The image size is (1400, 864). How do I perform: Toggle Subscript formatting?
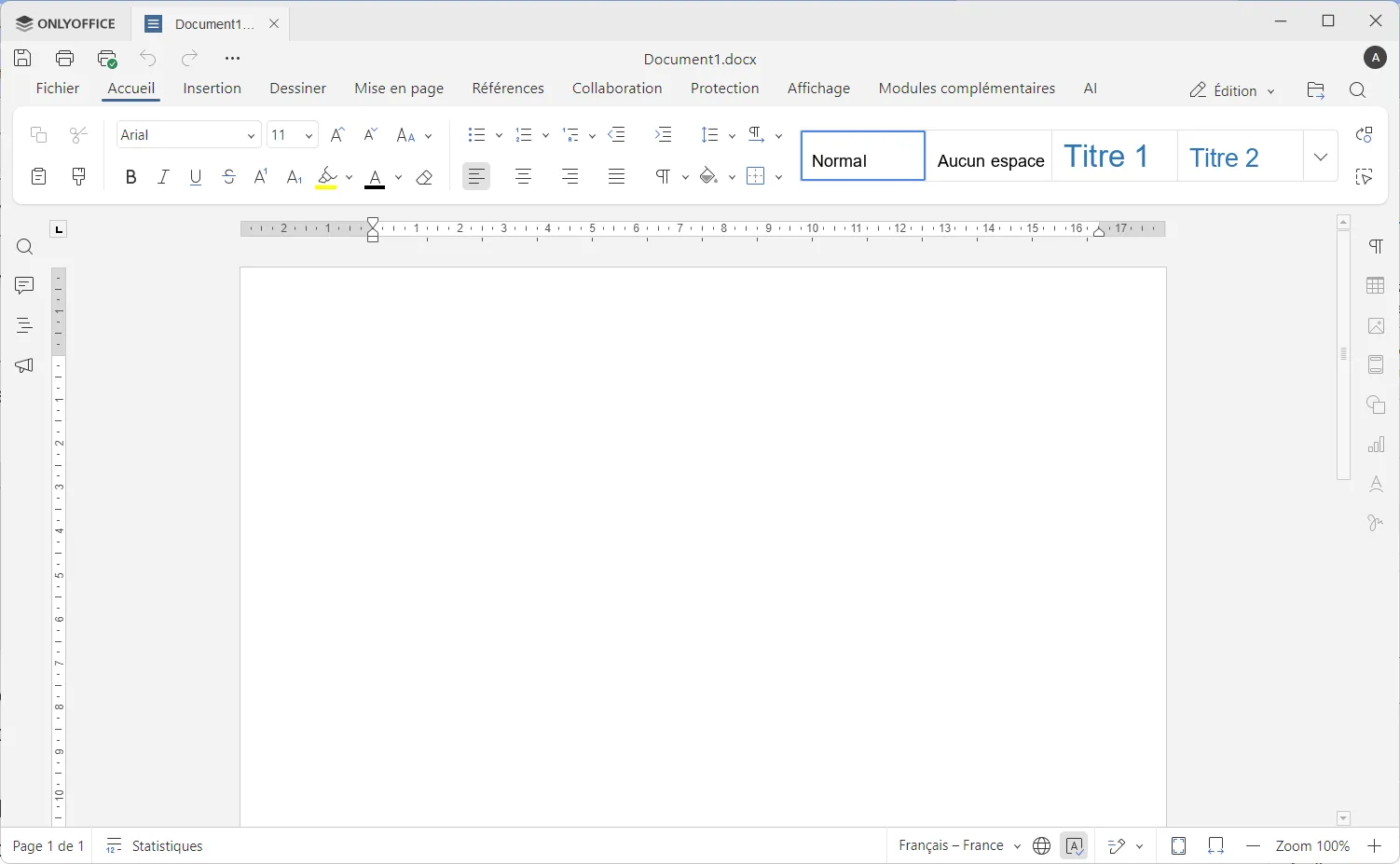point(295,176)
